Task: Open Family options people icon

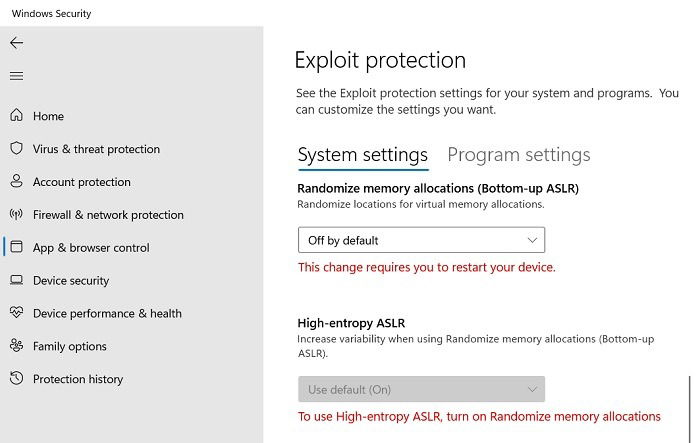Action: [x=17, y=345]
